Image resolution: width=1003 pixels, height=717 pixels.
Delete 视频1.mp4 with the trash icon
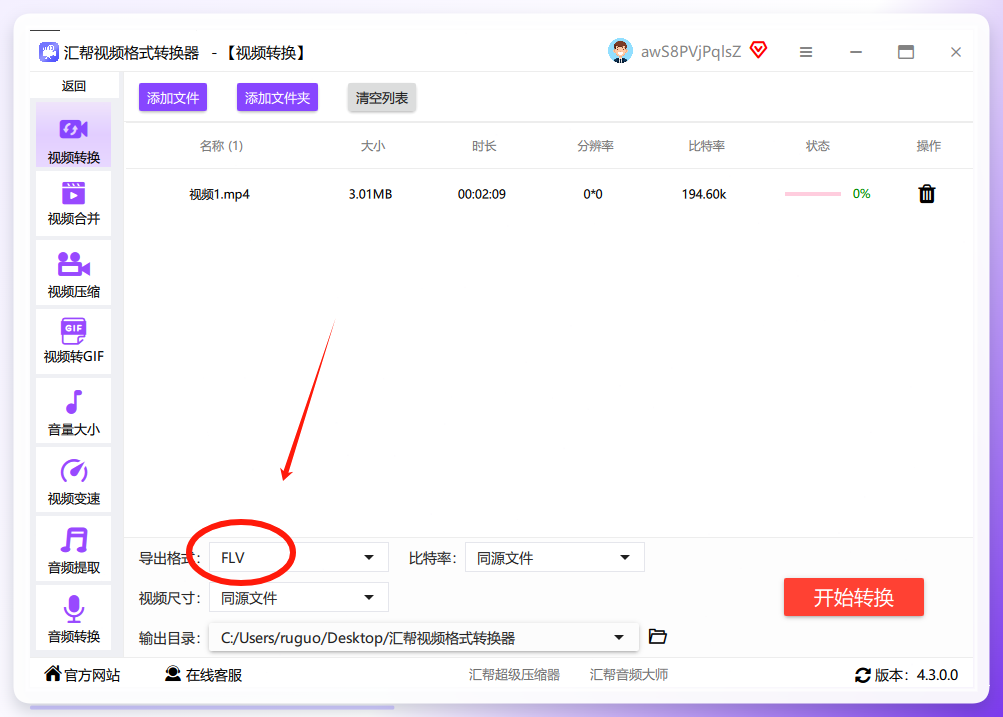(x=927, y=194)
